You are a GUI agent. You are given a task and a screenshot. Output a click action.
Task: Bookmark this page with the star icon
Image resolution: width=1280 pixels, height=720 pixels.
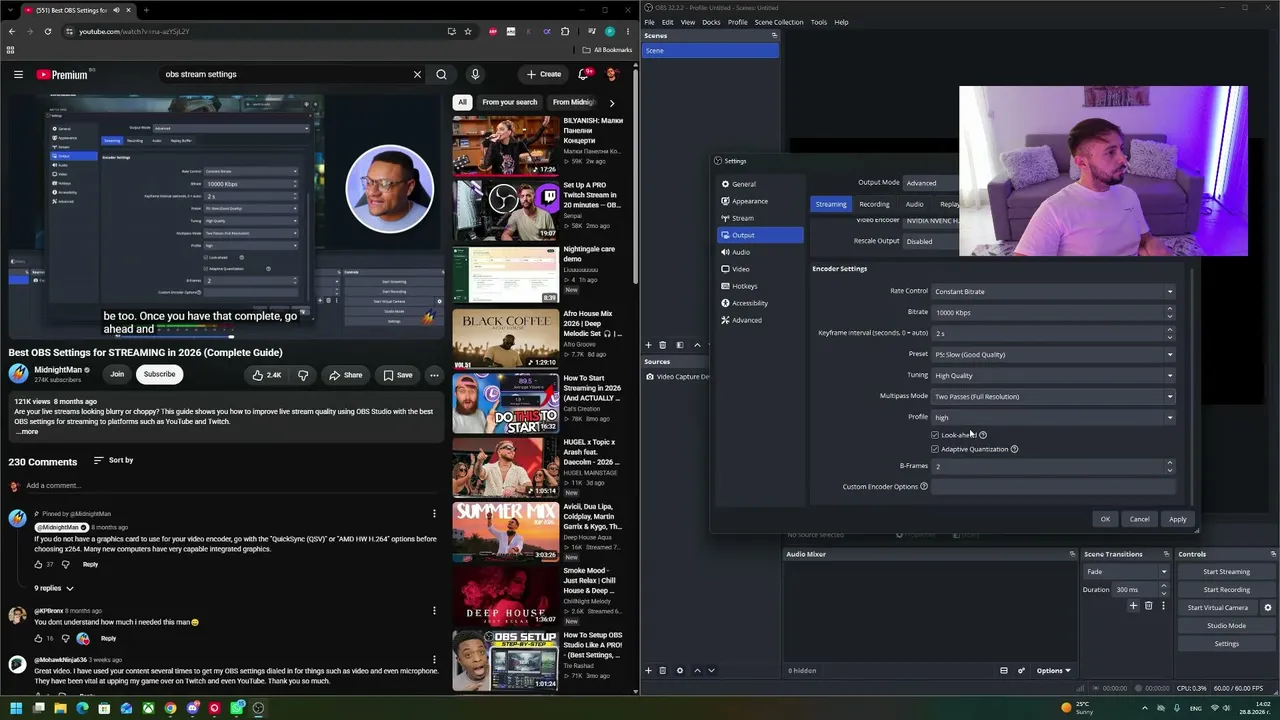pos(468,31)
